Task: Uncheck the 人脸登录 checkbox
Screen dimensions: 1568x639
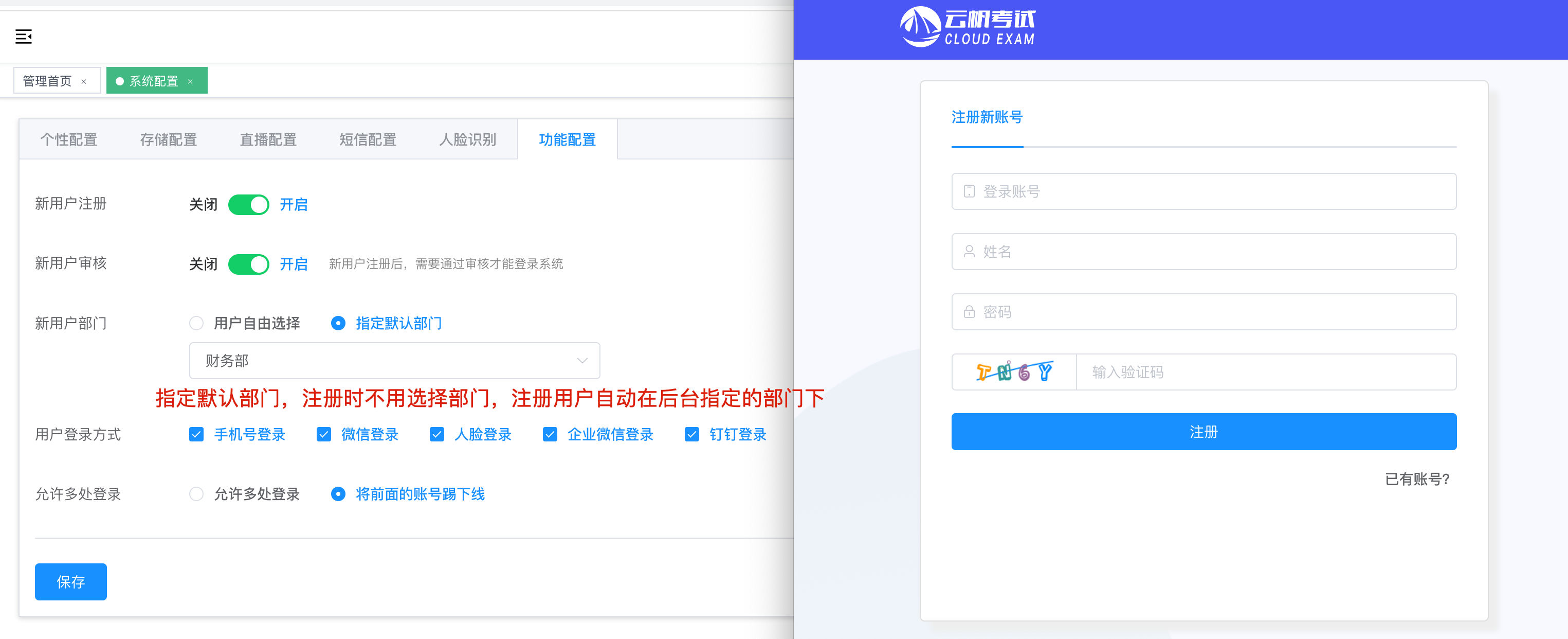Action: (437, 434)
